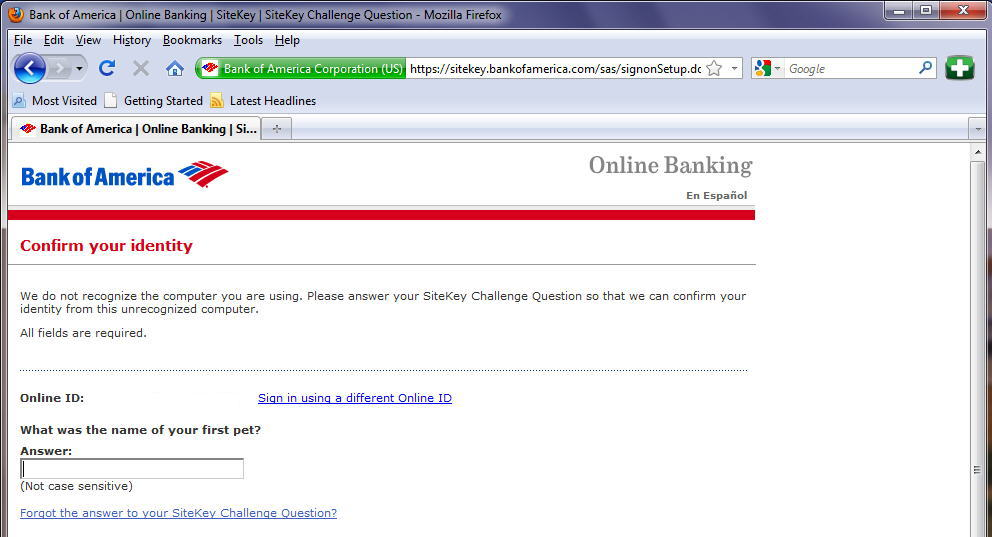Click the Firefox icon in title bar
The image size is (992, 537).
16,14
